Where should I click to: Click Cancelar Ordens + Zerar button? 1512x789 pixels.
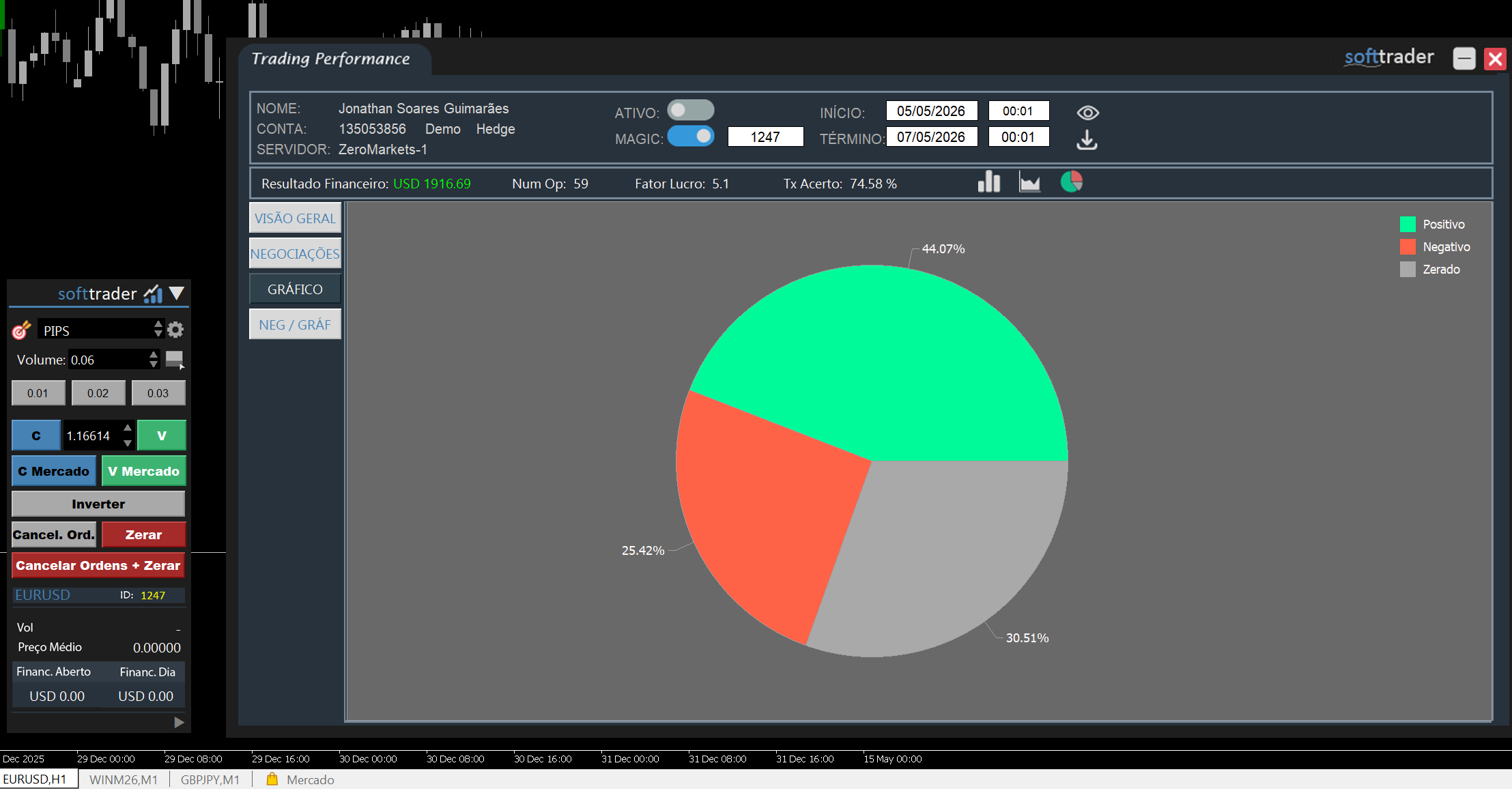98,565
